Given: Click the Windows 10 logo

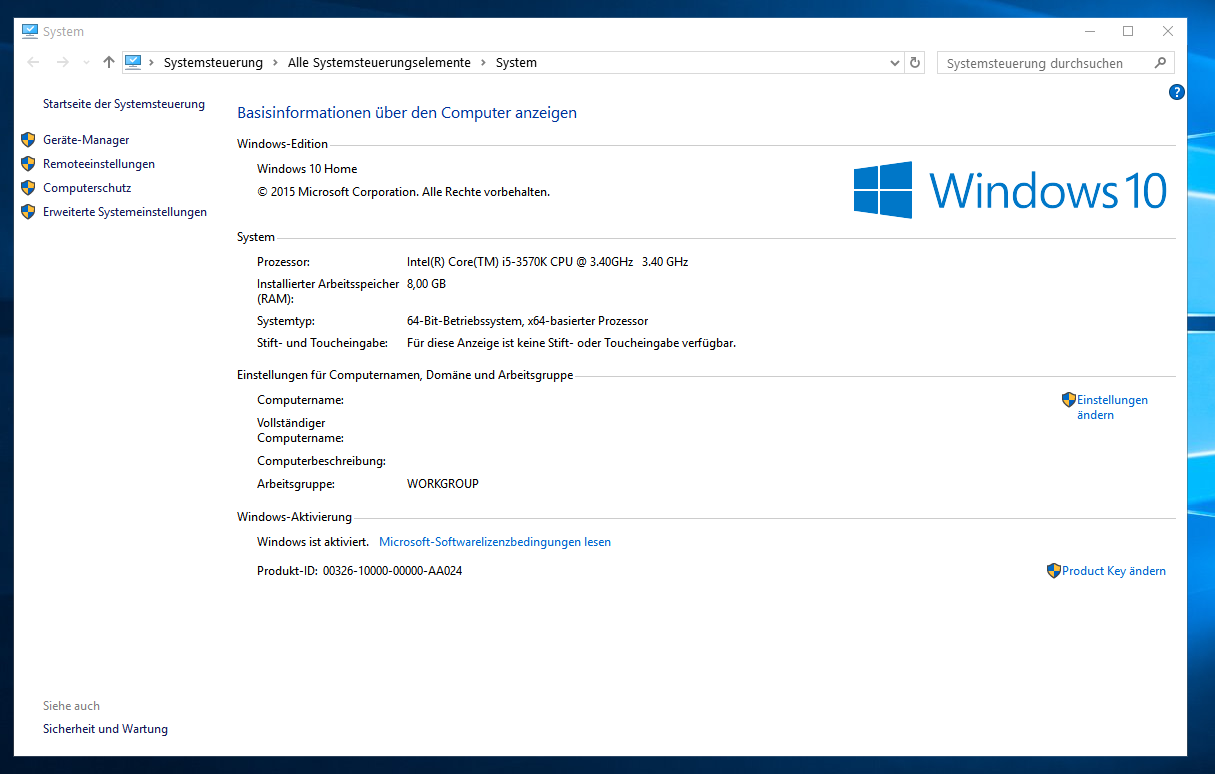Looking at the screenshot, I should 1010,190.
